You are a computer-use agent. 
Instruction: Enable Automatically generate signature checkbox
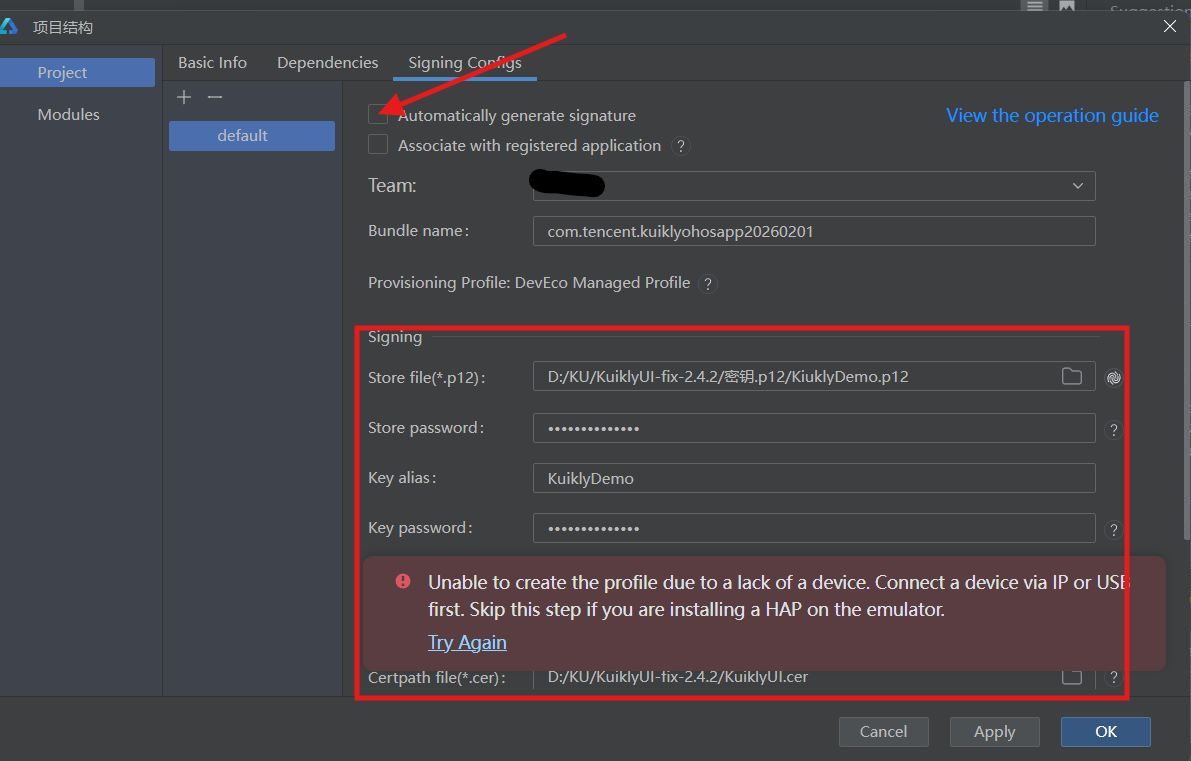pos(378,115)
